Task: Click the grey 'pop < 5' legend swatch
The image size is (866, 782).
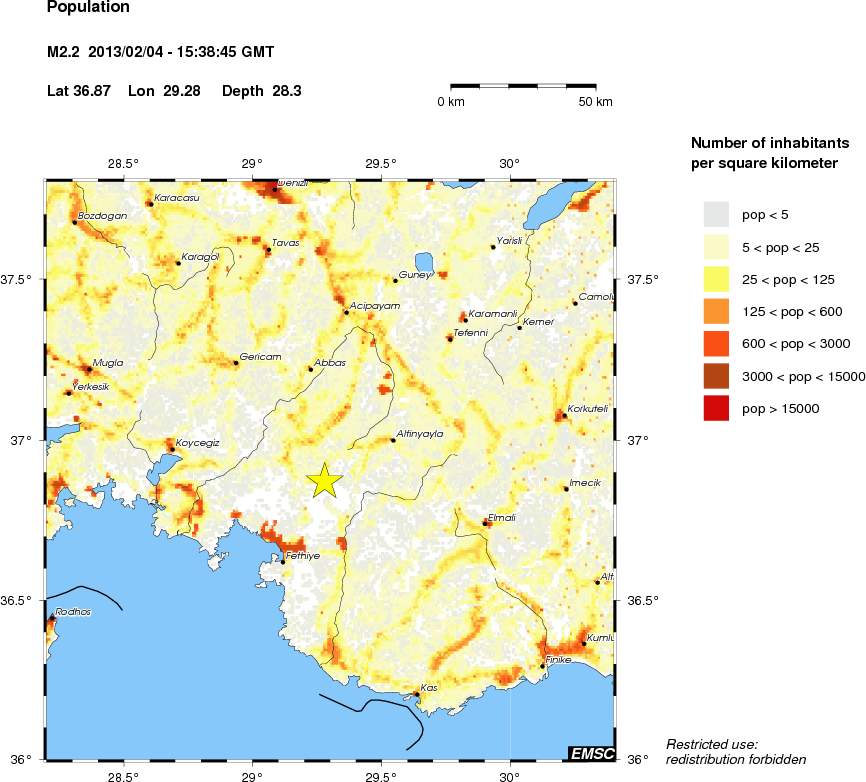Action: [717, 214]
